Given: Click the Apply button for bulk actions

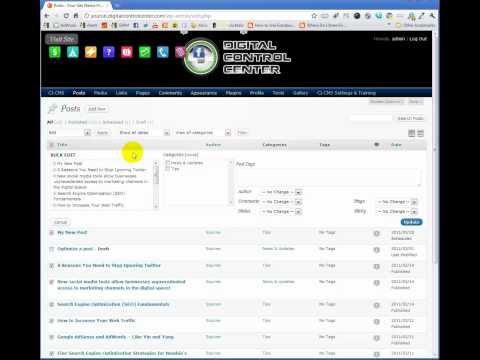Looking at the screenshot, I should (102, 133).
